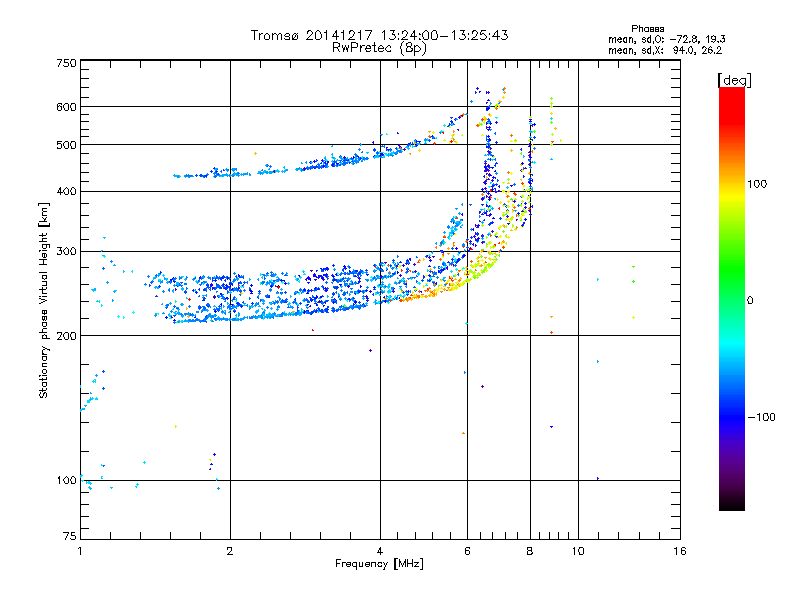Click the x-axis label "16"

680,551
